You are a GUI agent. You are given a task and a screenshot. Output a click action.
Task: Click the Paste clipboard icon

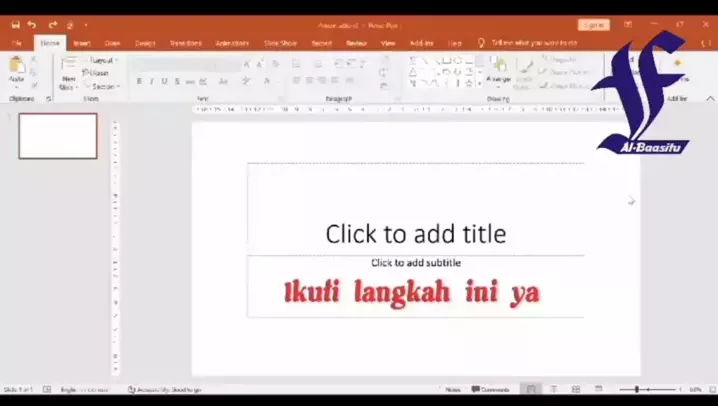(x=17, y=68)
